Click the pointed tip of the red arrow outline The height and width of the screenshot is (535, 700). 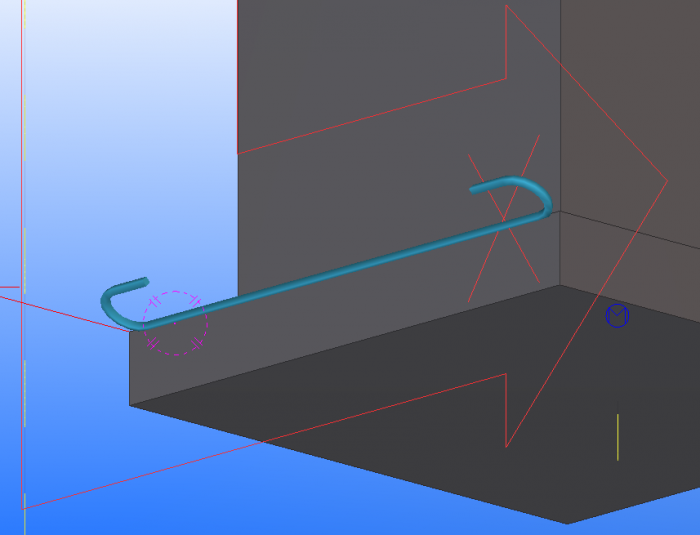(x=667, y=181)
